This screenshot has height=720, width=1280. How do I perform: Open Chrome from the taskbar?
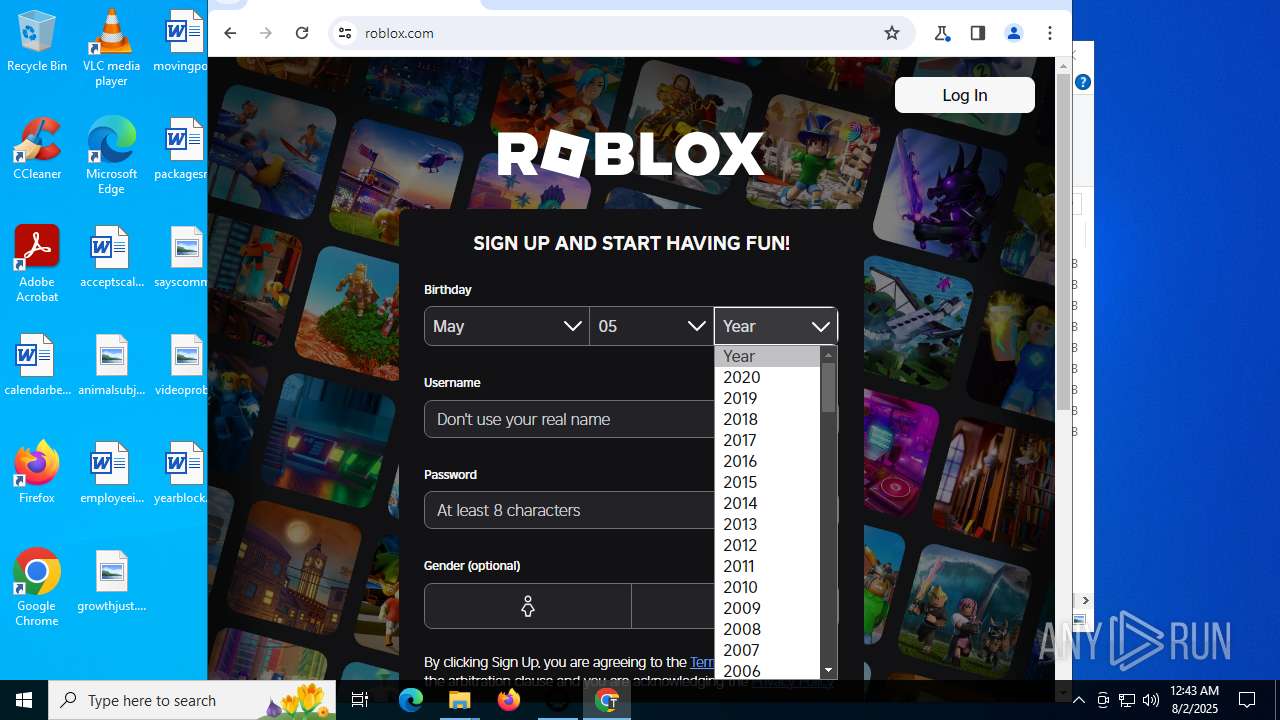(607, 700)
